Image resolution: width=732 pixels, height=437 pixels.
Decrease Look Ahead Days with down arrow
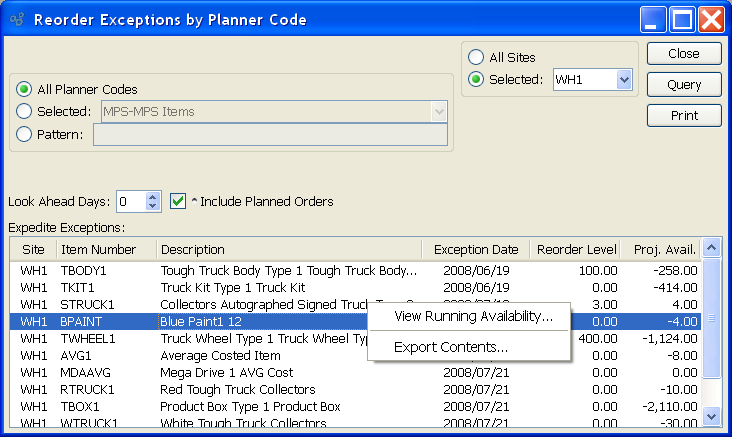[x=152, y=206]
